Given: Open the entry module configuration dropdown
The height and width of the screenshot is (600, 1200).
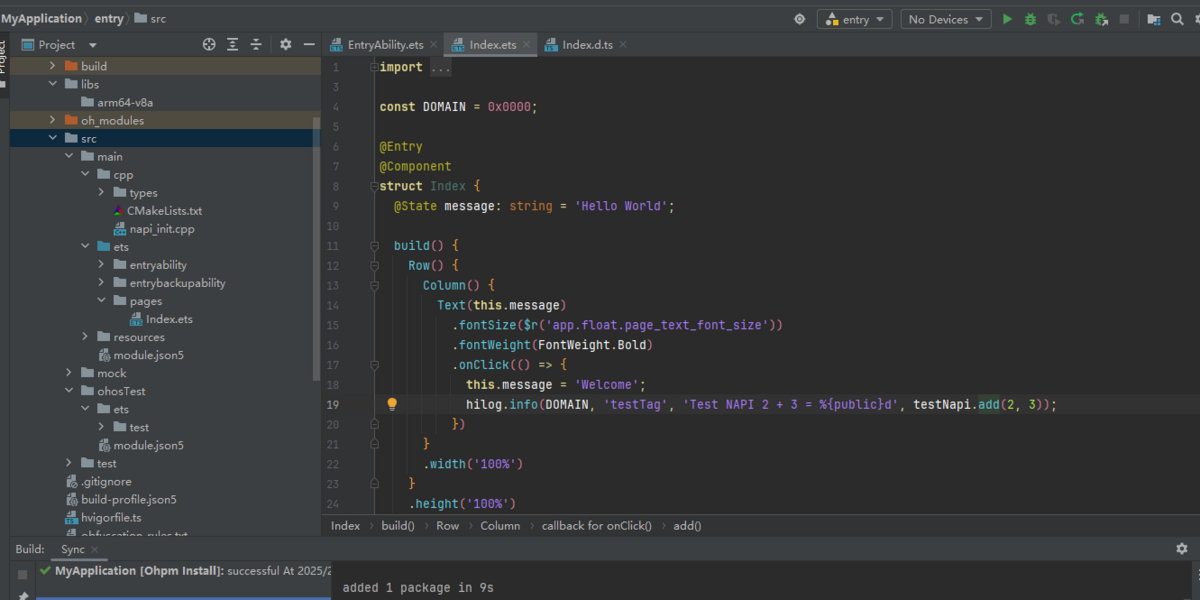Looking at the screenshot, I should [x=854, y=19].
